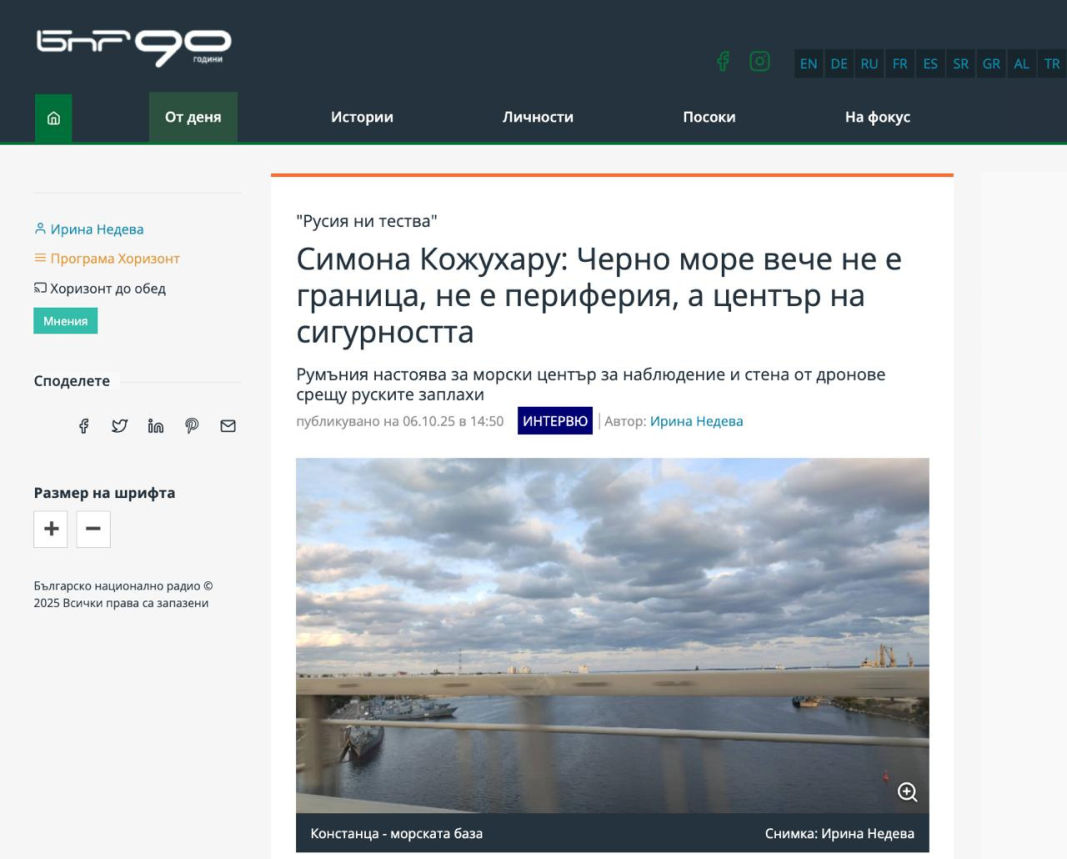Increase font size with plus button
The height and width of the screenshot is (859, 1067).
point(51,529)
